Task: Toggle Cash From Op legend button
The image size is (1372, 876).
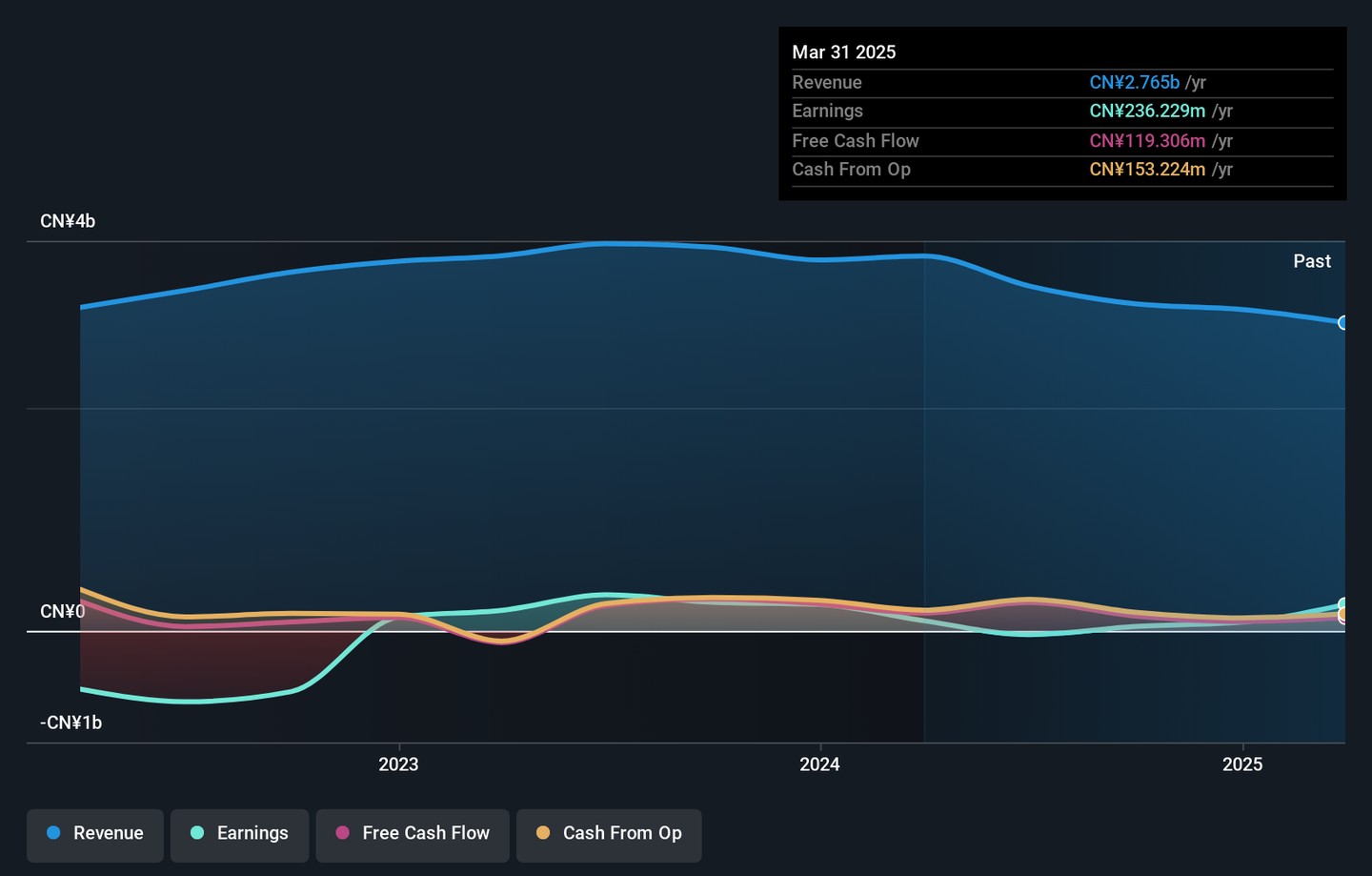Action: [x=609, y=834]
